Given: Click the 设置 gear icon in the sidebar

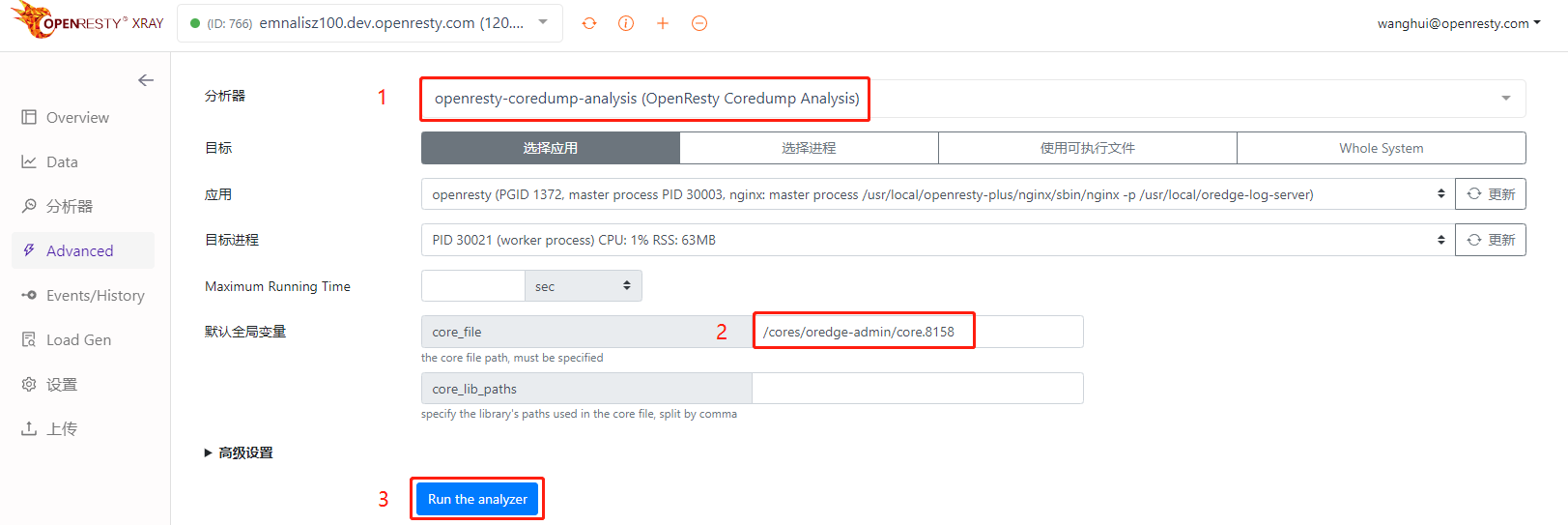Looking at the screenshot, I should click(x=29, y=384).
